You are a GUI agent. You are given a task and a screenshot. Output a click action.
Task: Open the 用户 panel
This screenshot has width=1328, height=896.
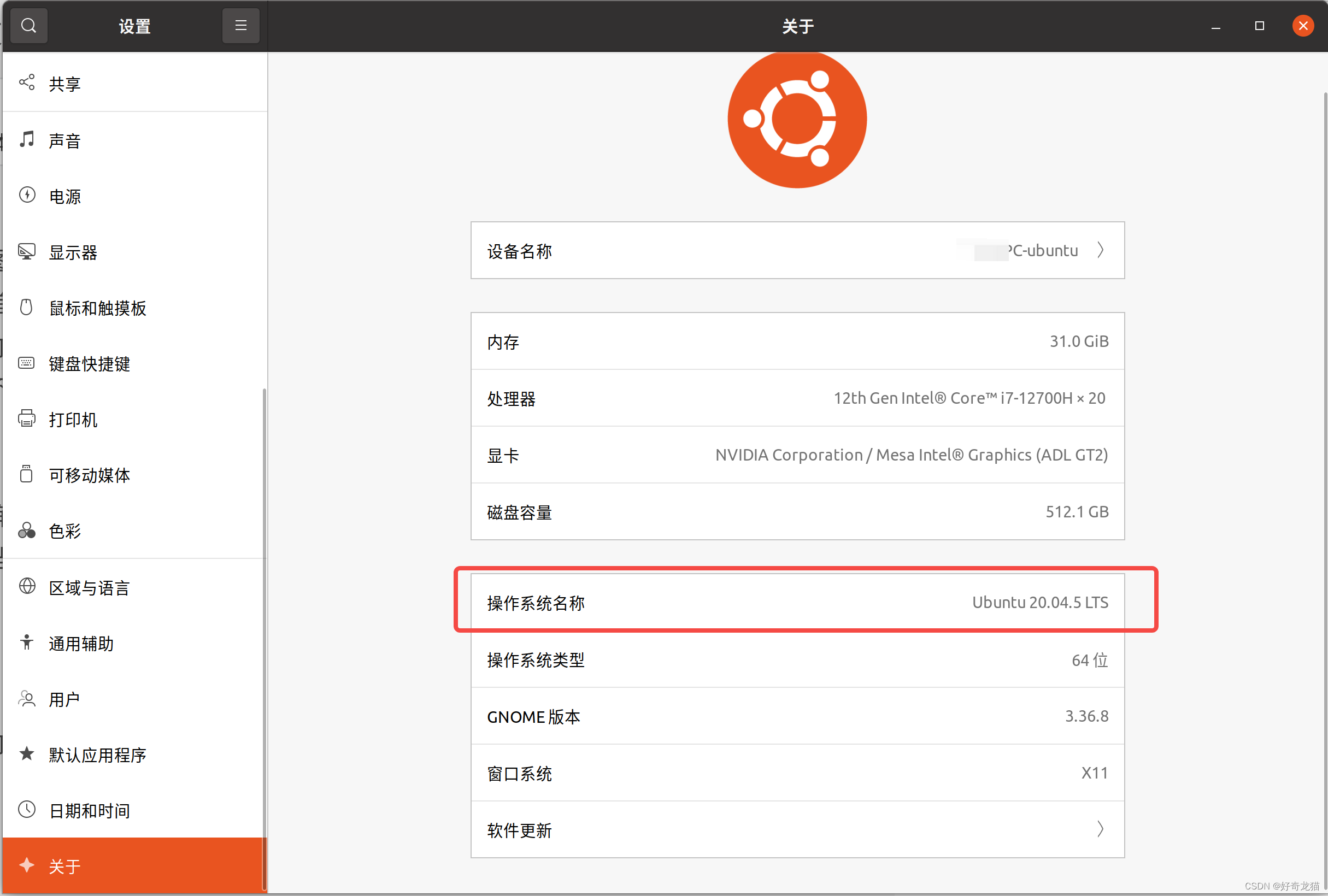tap(135, 699)
